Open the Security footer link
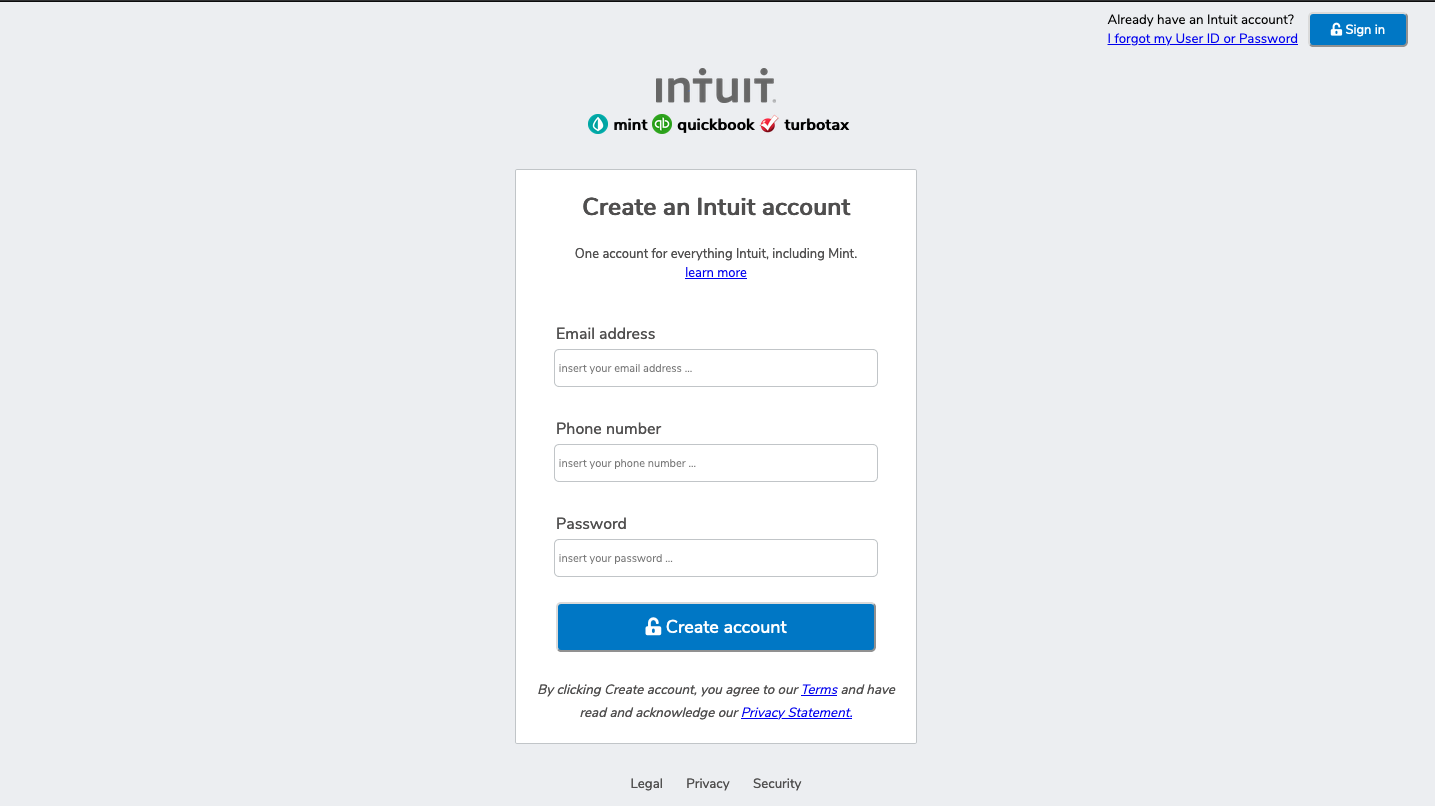The image size is (1435, 806). (777, 783)
